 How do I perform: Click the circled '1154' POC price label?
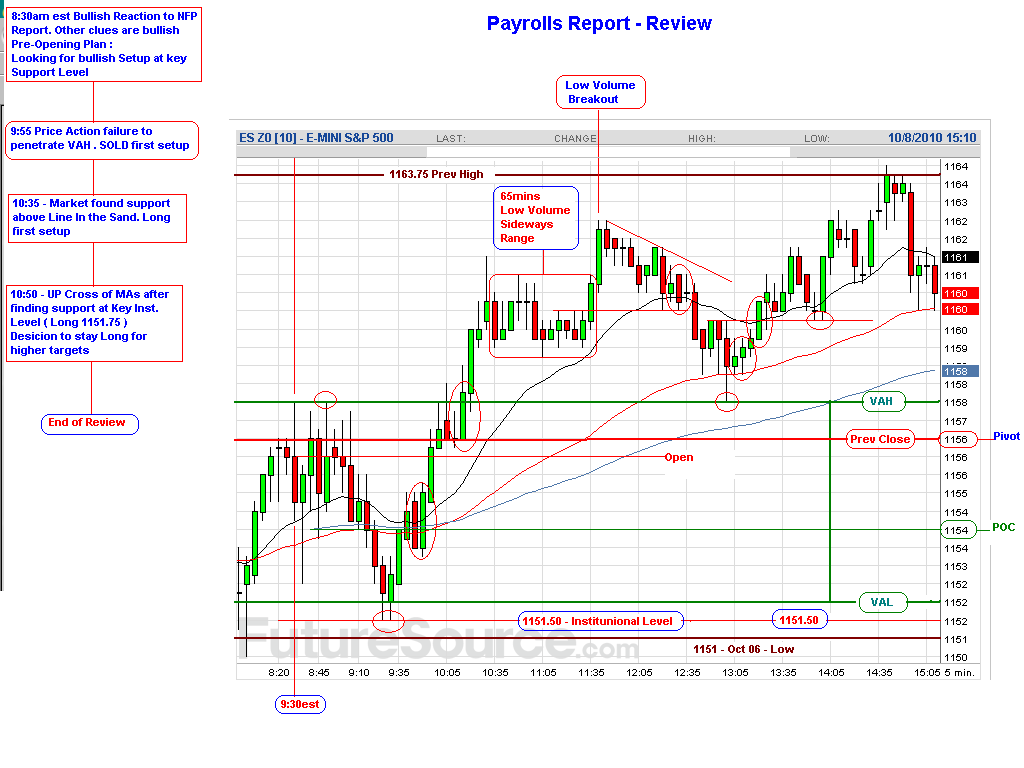coord(958,530)
